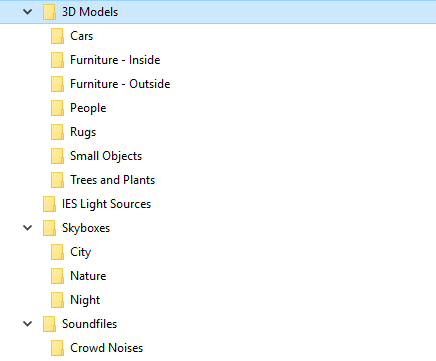Click the Night folder icon
436x361 pixels.
[x=57, y=300]
